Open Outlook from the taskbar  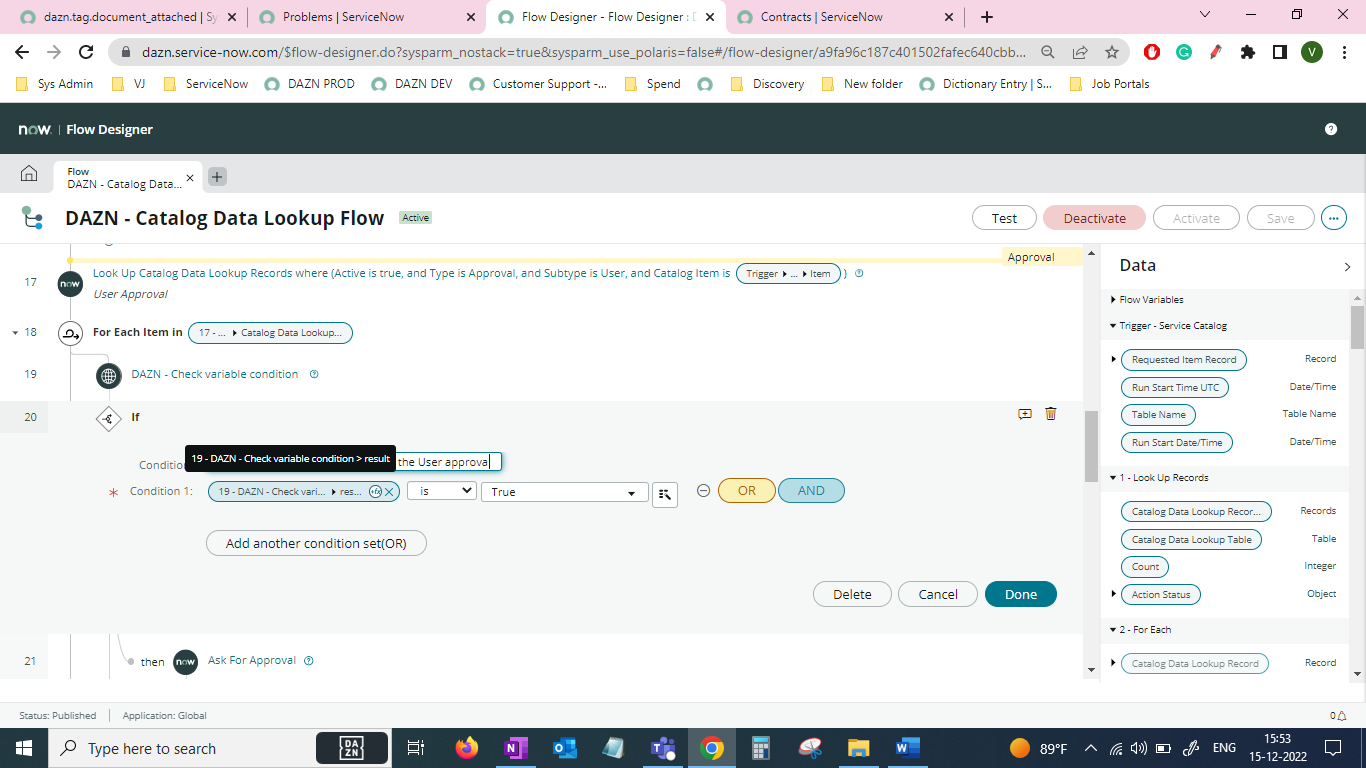coord(565,748)
